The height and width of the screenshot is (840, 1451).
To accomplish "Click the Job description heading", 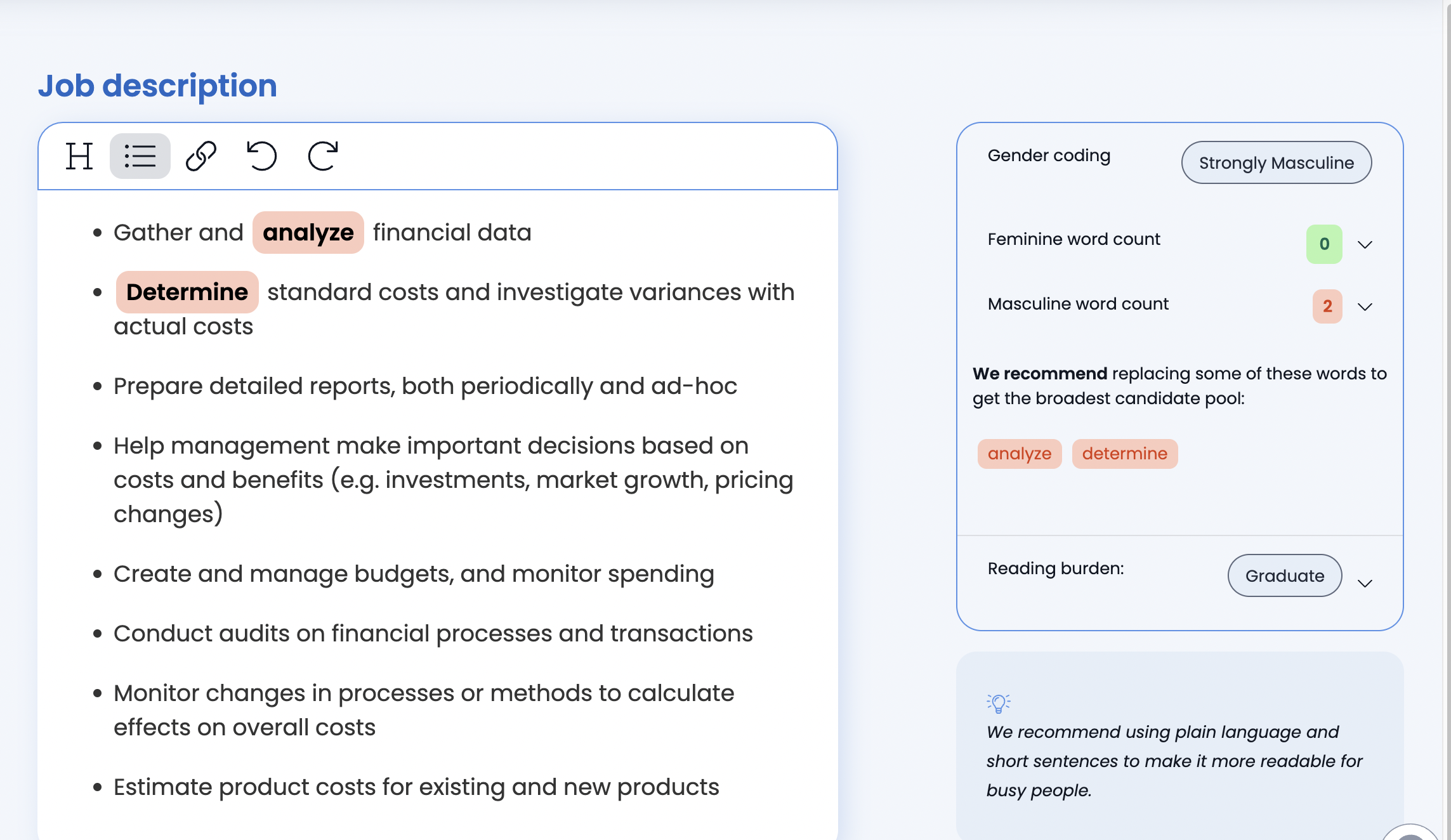I will point(157,86).
